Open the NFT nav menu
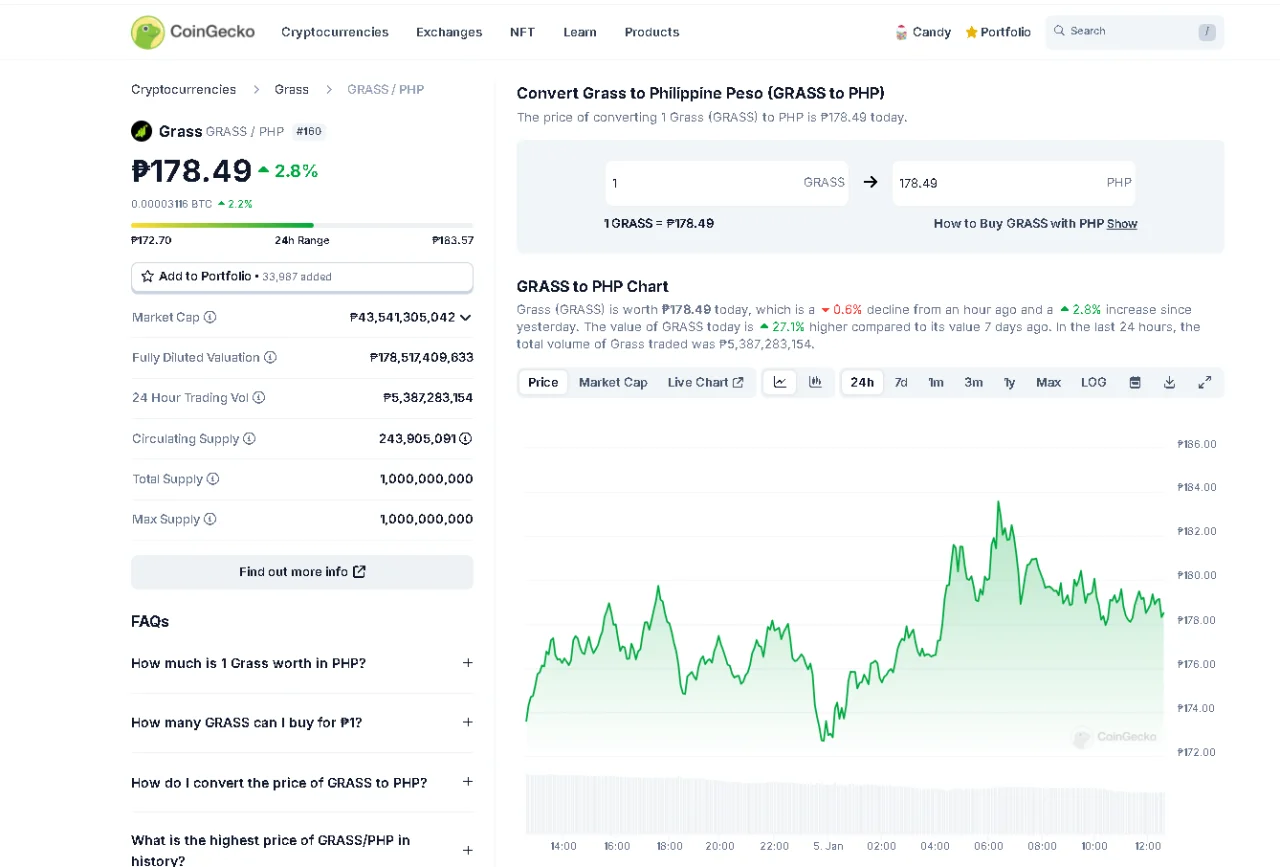This screenshot has width=1280, height=867. tap(522, 32)
